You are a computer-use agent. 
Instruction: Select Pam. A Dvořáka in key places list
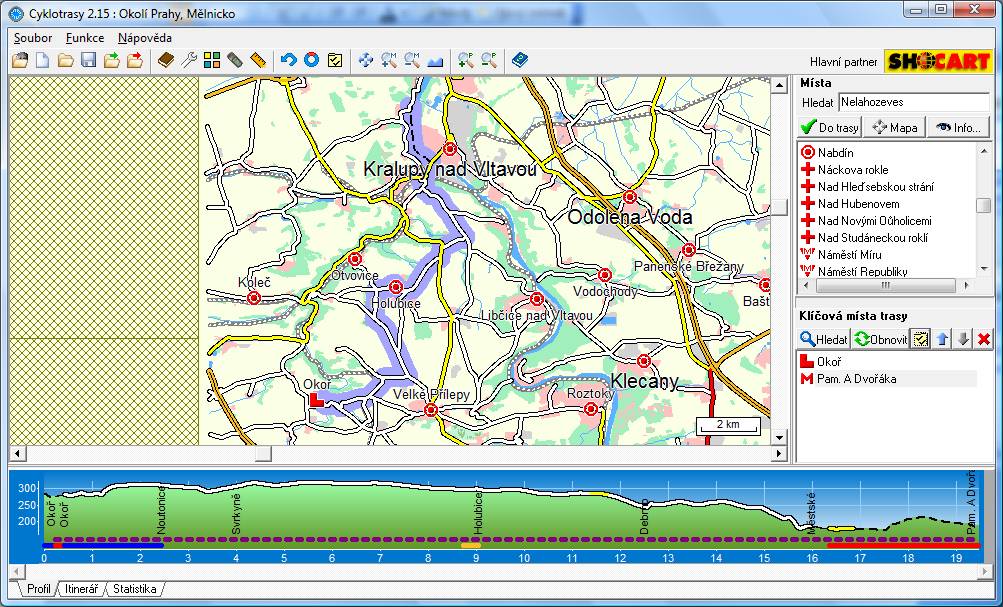(856, 379)
